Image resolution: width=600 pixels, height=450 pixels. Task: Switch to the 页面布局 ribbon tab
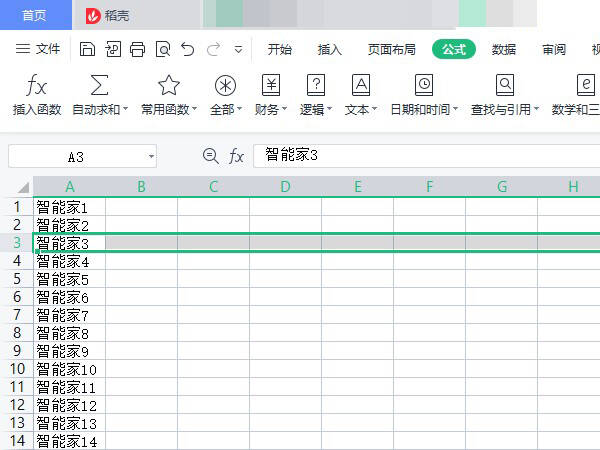[x=391, y=49]
